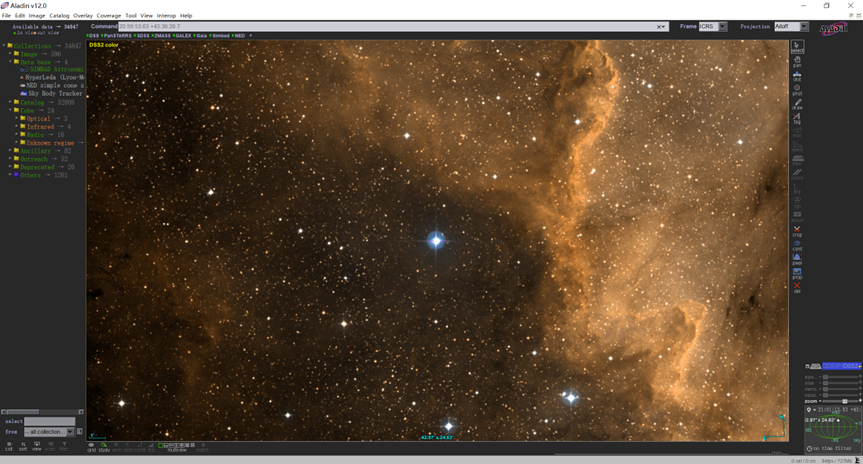Activate the select tool
Image resolution: width=863 pixels, height=464 pixels.
tap(797, 46)
